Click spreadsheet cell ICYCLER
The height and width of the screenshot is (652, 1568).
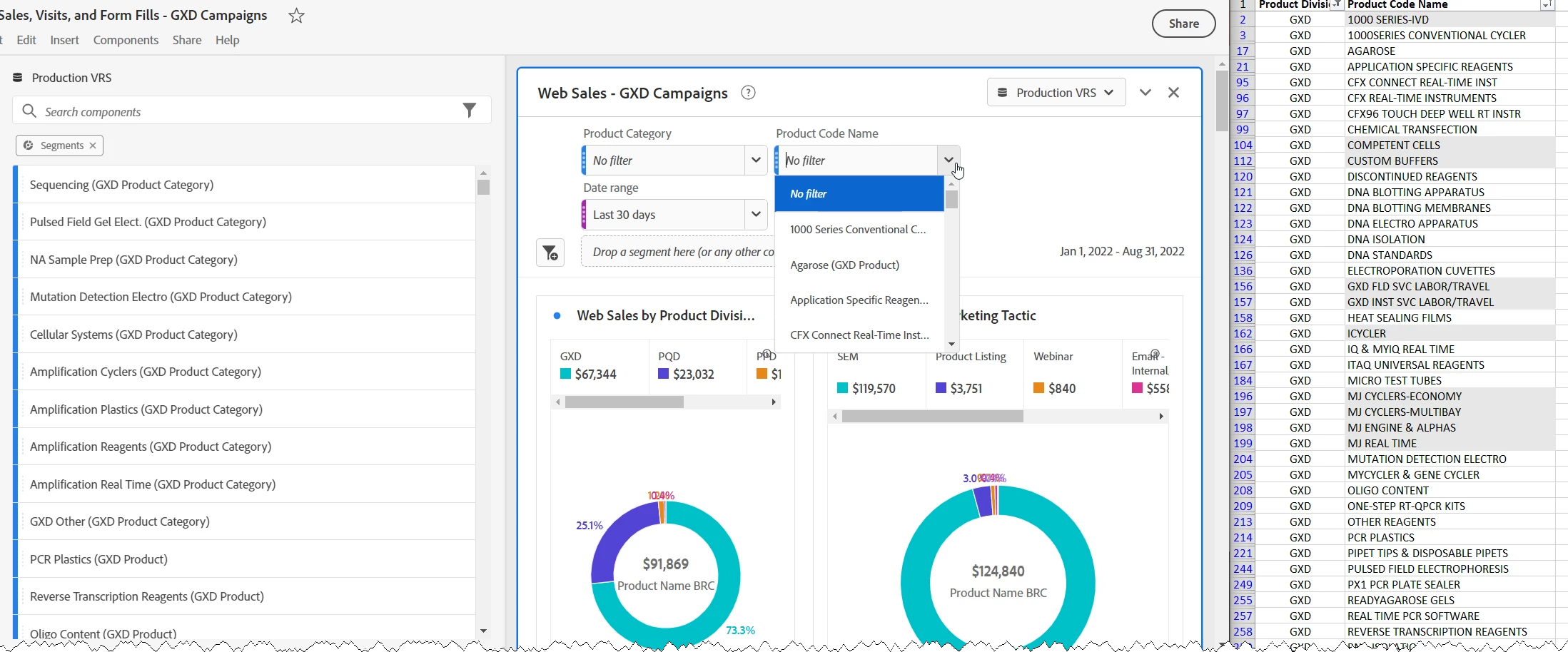(1449, 334)
